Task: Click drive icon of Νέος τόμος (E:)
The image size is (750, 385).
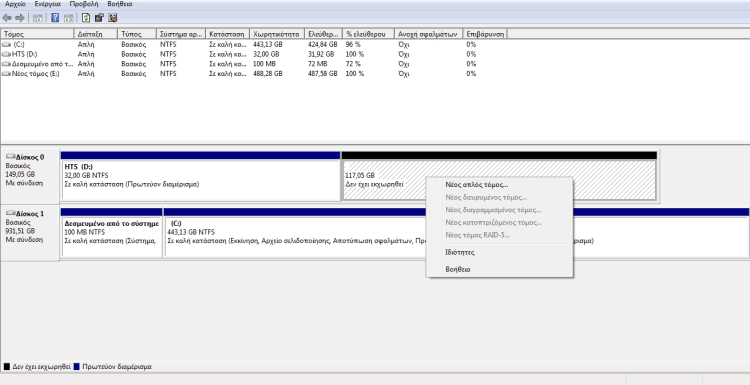Action: tap(6, 74)
